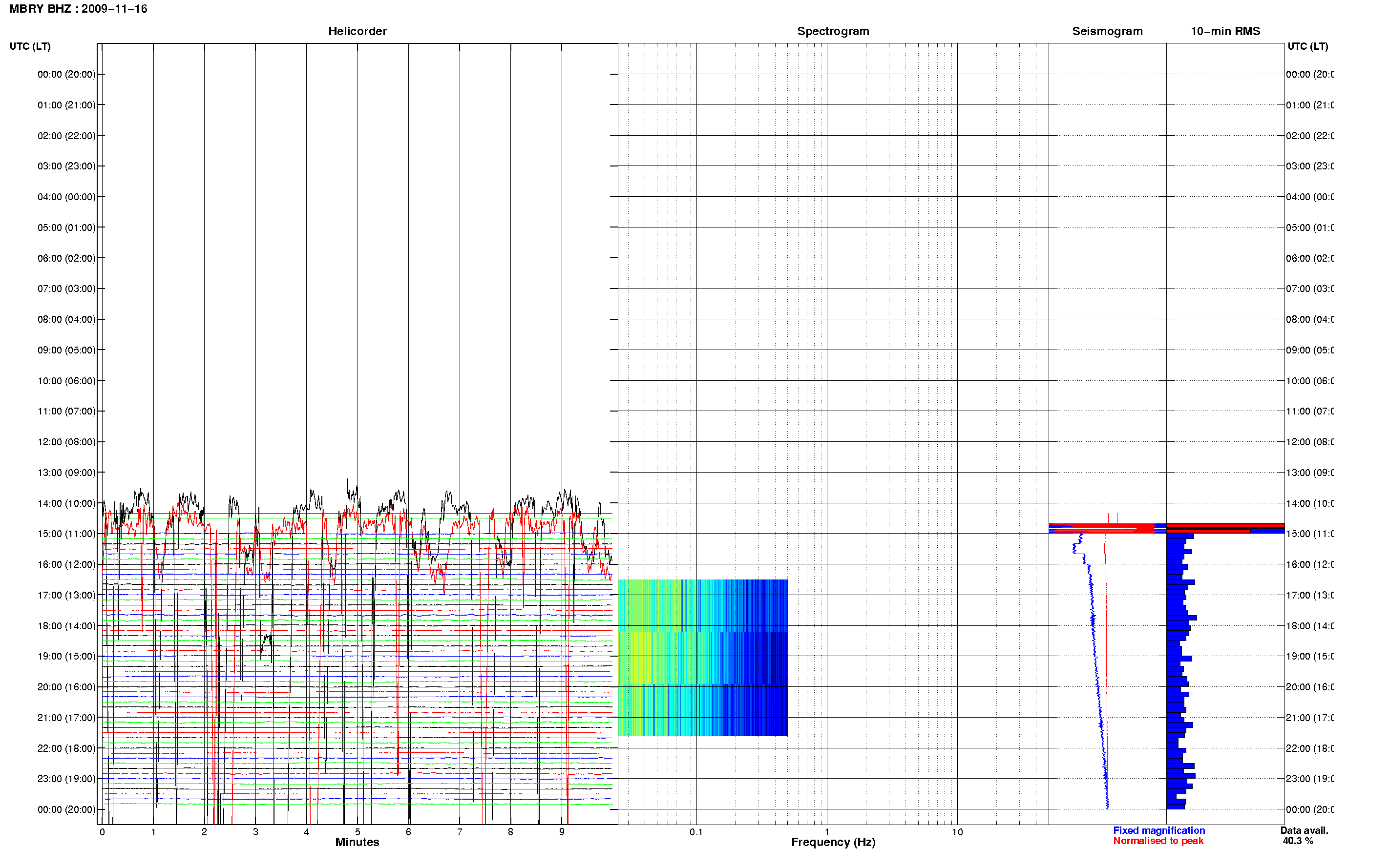This screenshot has width=1389, height=868.
Task: Click the left '02:00 (22:00)' time label
Action: (66, 136)
